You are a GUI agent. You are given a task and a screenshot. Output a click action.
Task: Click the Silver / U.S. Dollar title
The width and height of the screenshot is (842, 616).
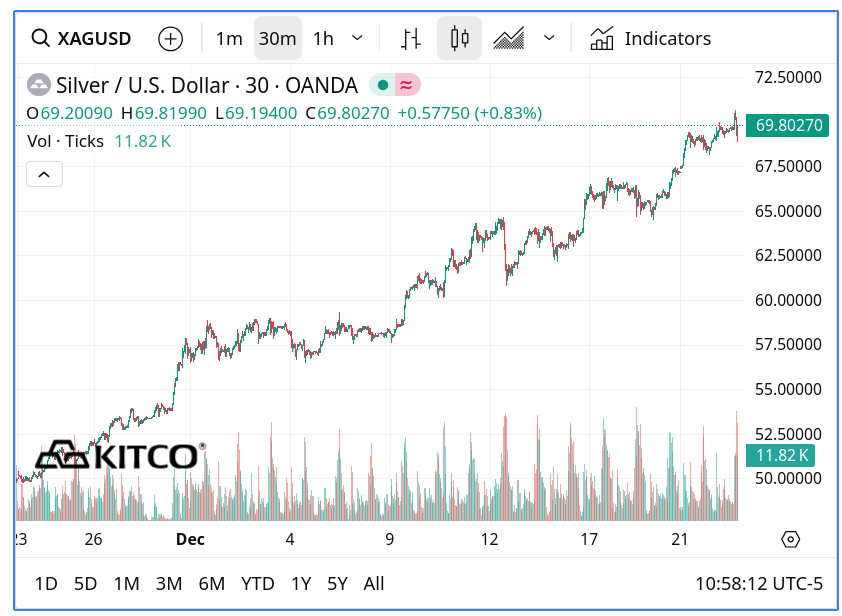click(x=207, y=85)
